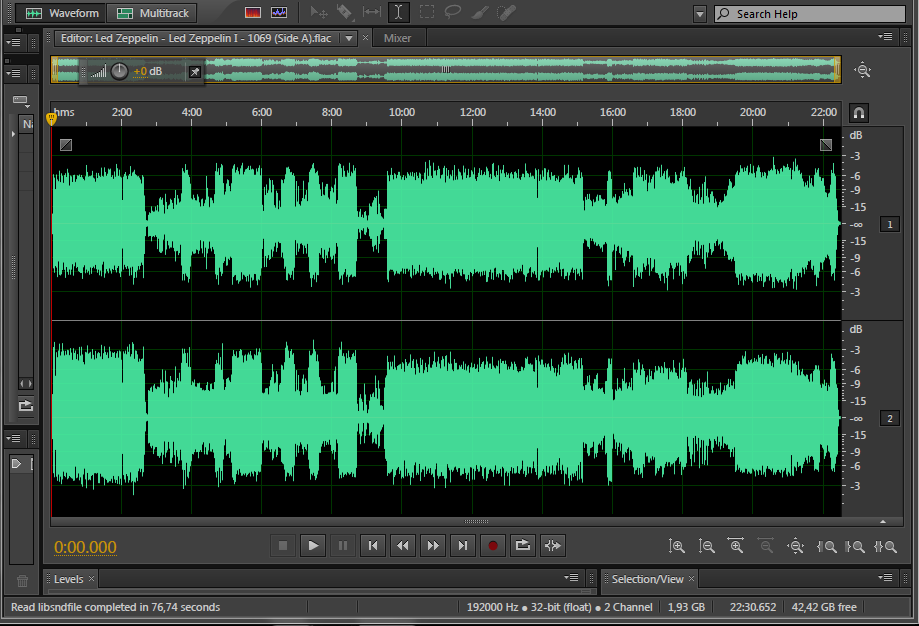Image resolution: width=919 pixels, height=626 pixels.
Task: Select the Marquee Selection tool
Action: (x=427, y=12)
